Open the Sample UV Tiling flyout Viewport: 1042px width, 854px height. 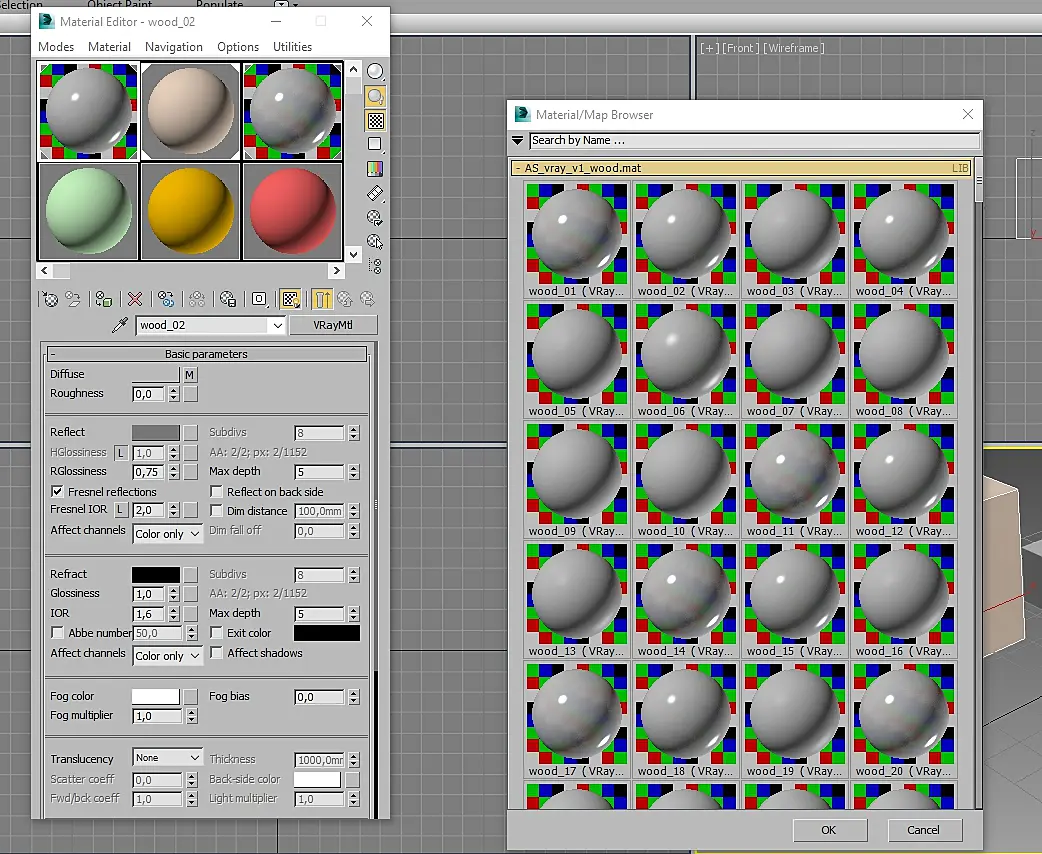[375, 144]
